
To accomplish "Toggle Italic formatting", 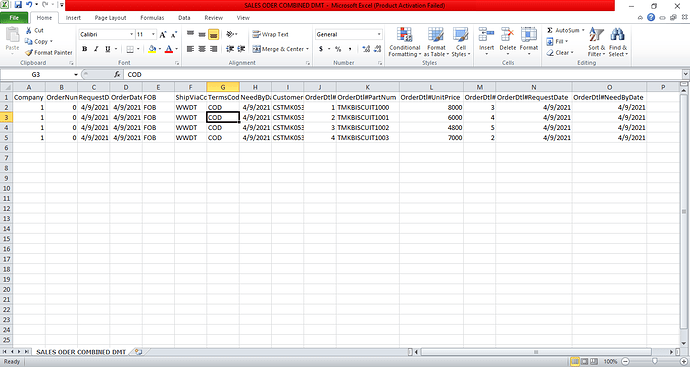I will tap(96, 49).
